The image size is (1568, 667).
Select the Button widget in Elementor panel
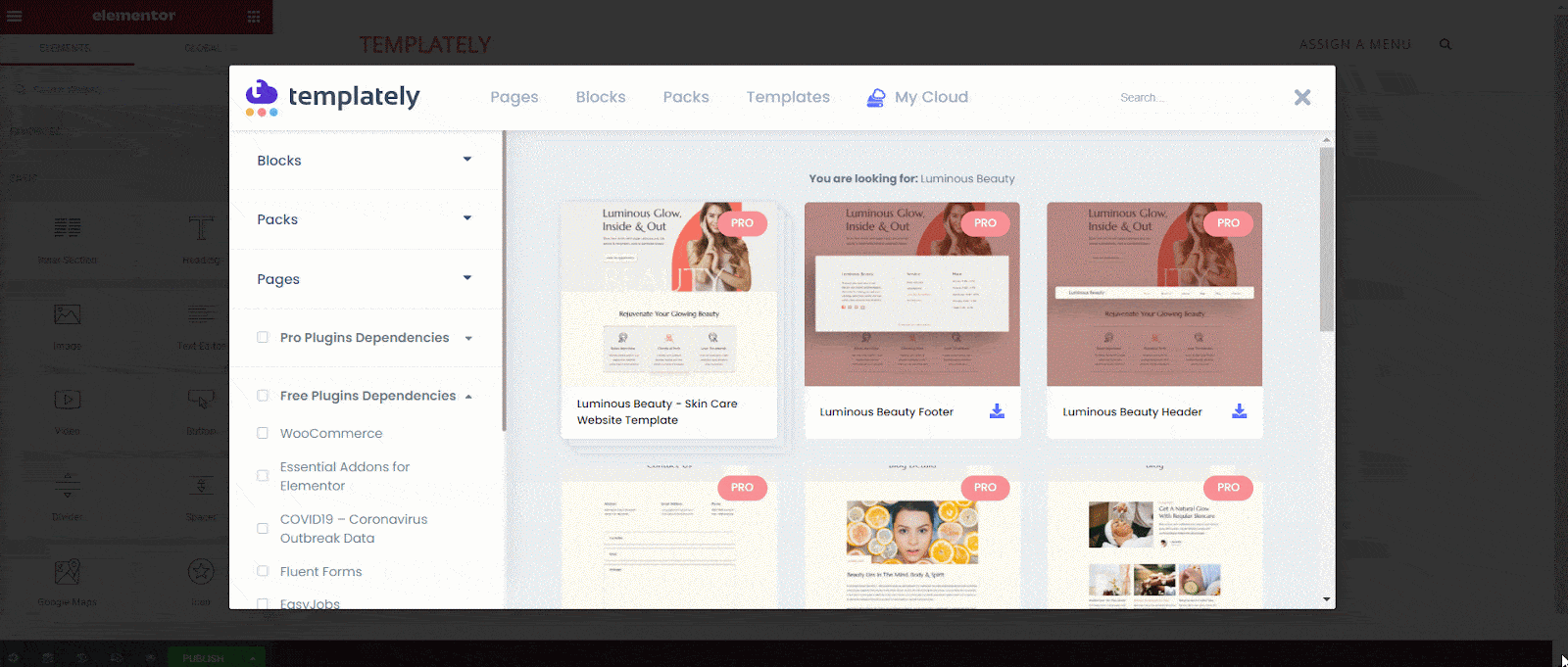click(x=201, y=410)
